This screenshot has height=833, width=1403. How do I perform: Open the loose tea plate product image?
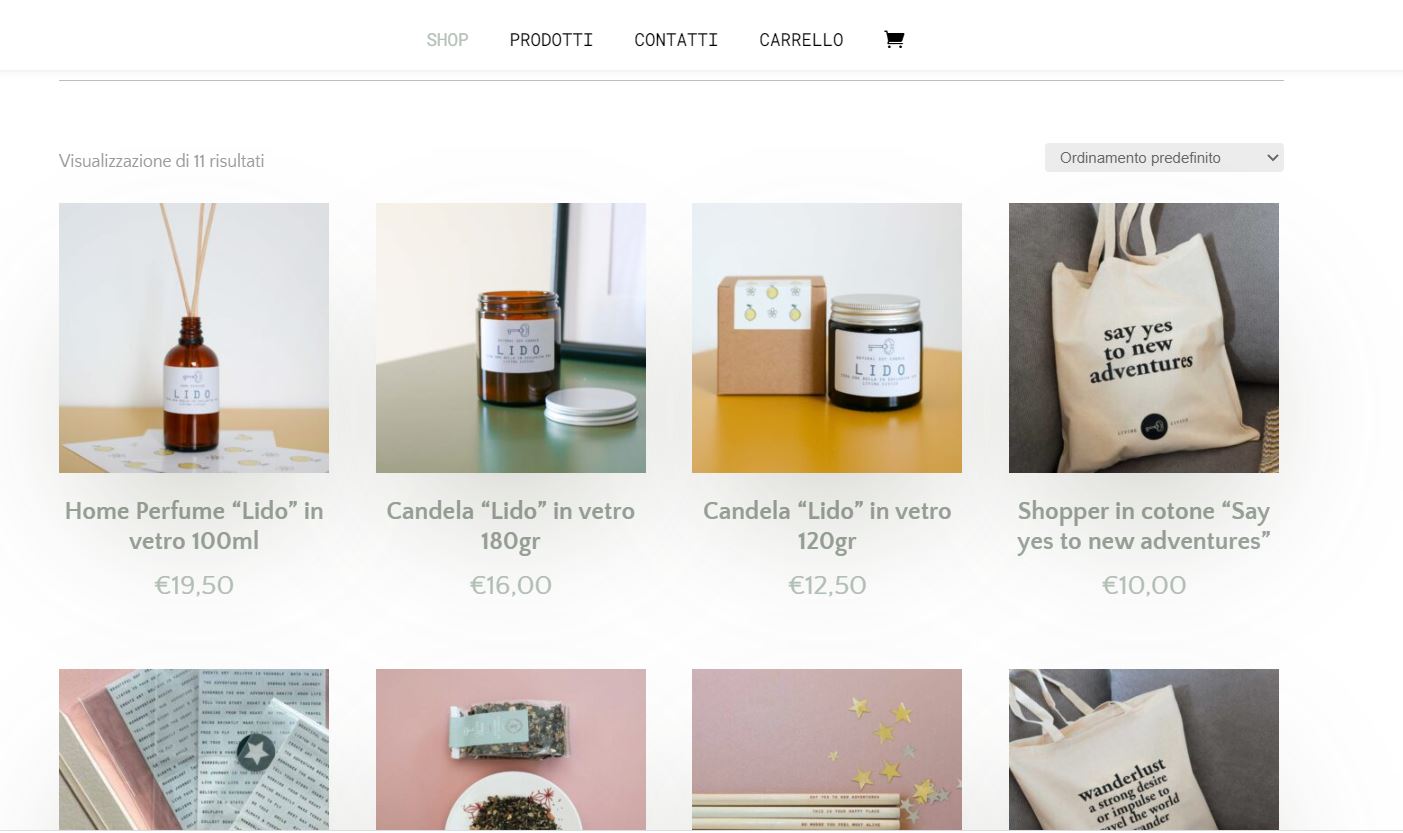coord(511,750)
